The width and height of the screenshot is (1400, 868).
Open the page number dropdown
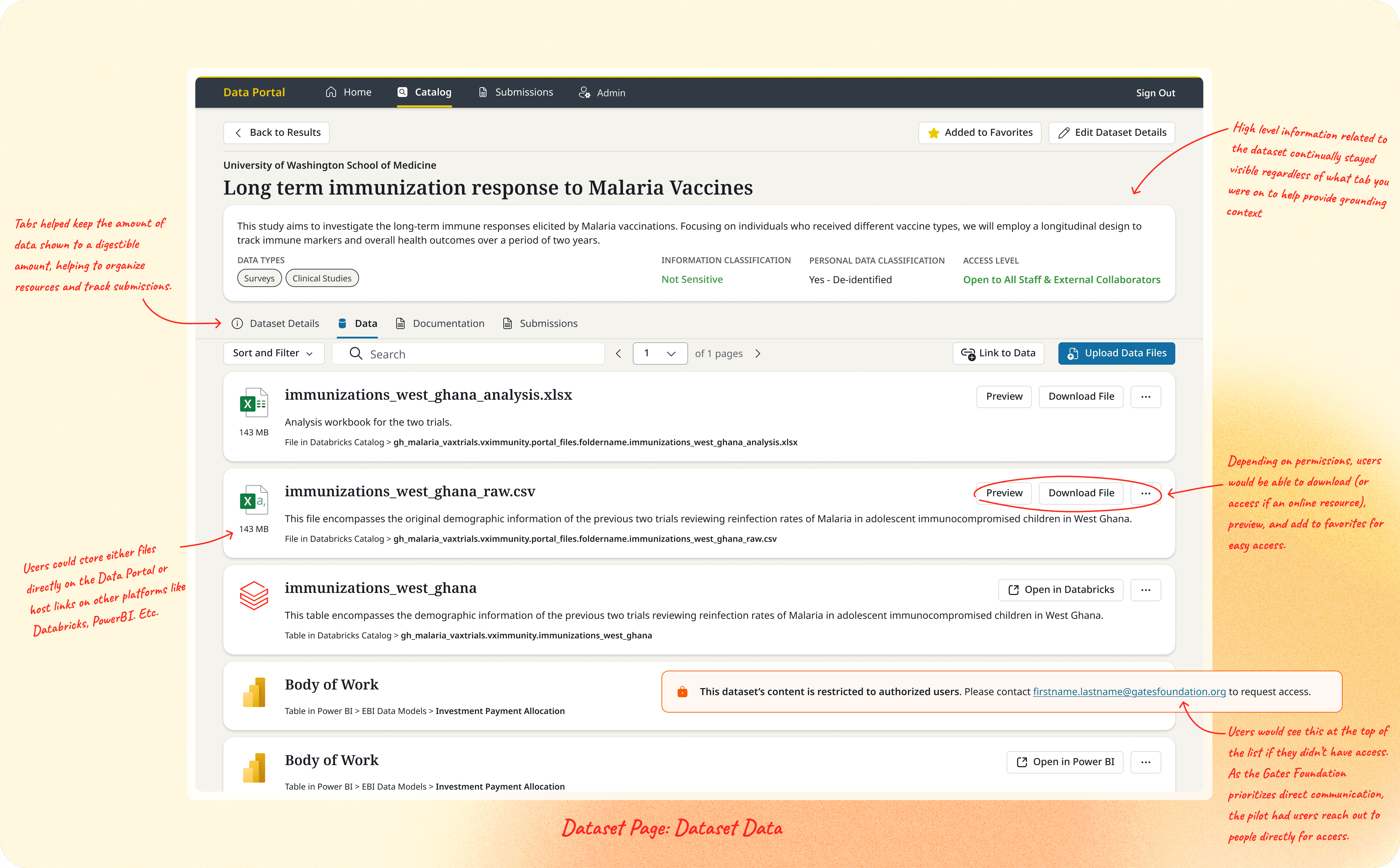(x=660, y=353)
